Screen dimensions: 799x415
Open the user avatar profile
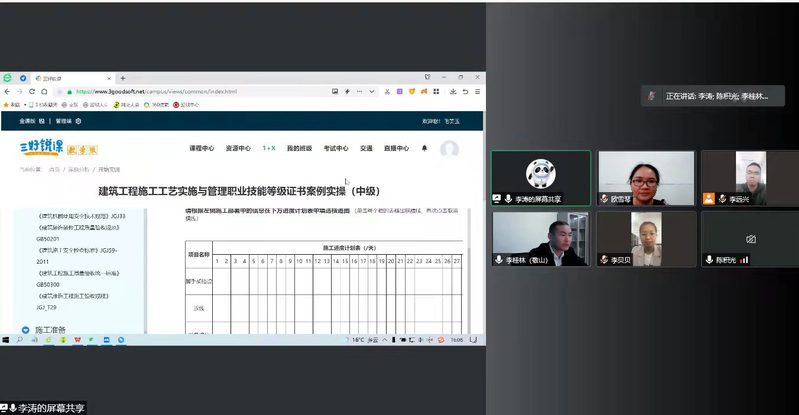tap(449, 149)
